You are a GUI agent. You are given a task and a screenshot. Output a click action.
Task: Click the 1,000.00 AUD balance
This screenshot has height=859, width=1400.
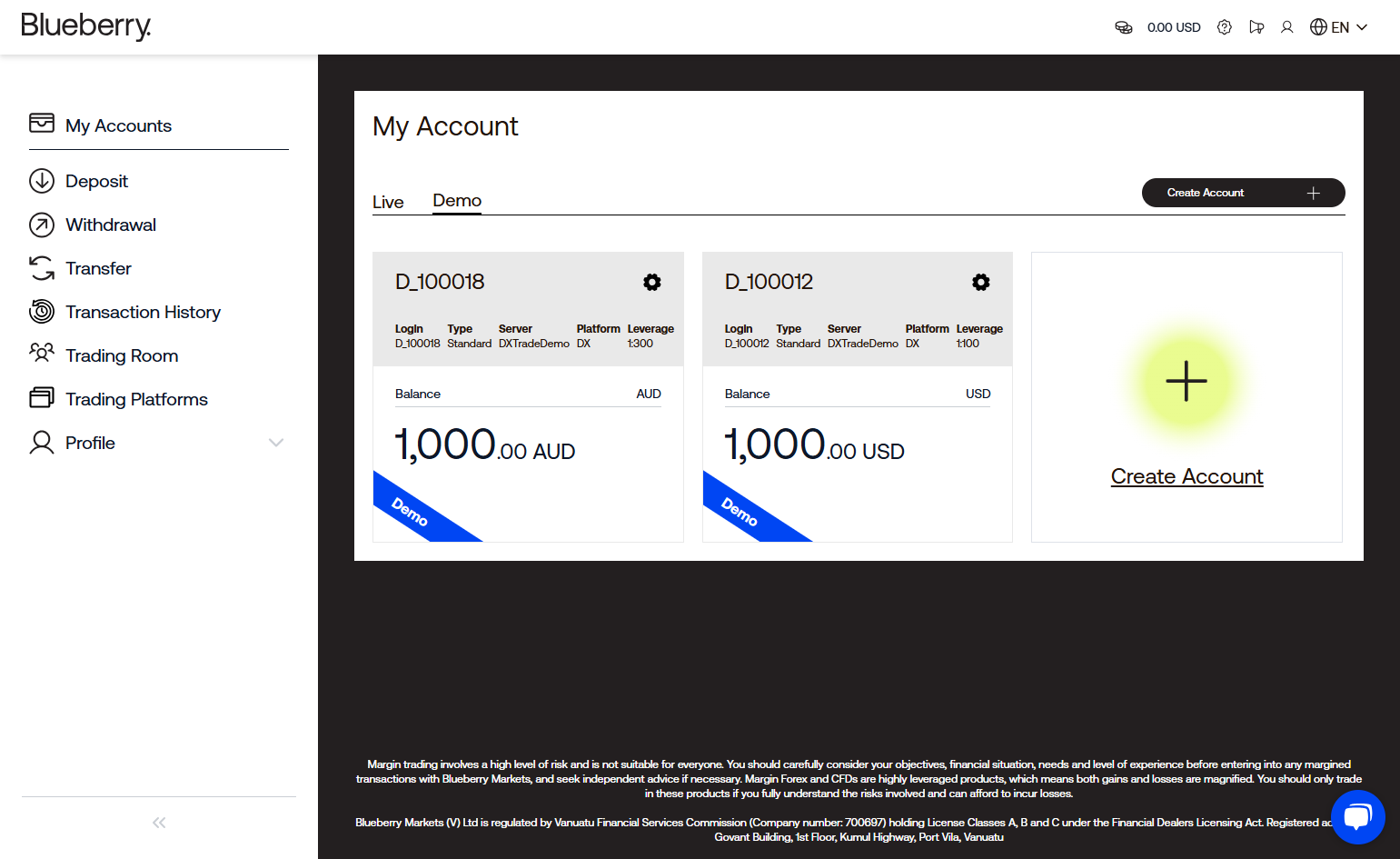[485, 445]
